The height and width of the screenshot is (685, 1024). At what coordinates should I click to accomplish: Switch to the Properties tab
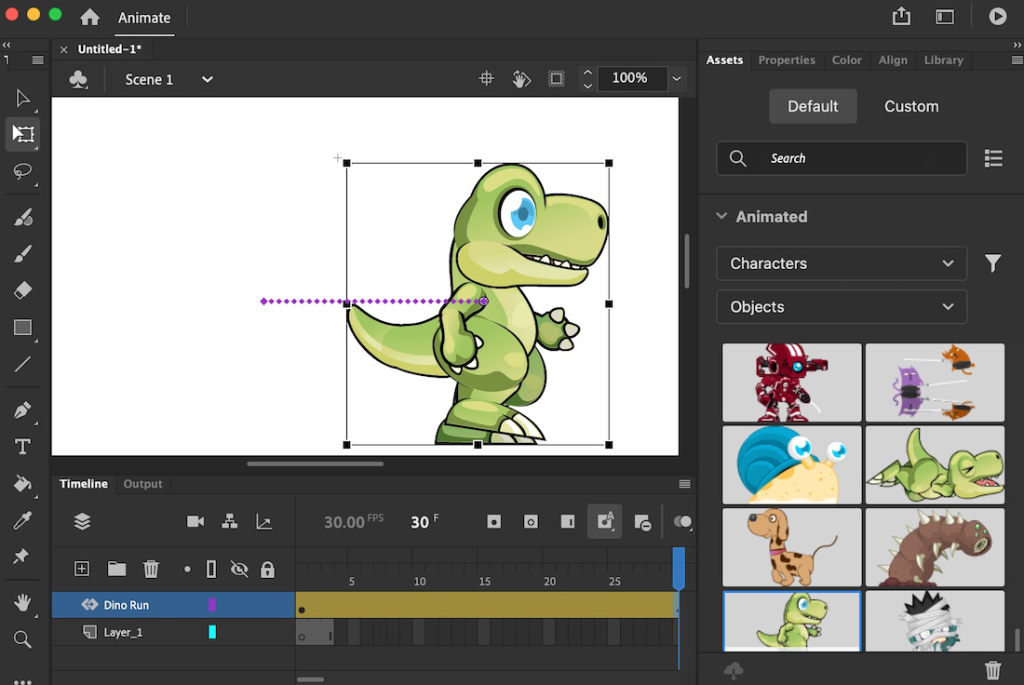786,60
